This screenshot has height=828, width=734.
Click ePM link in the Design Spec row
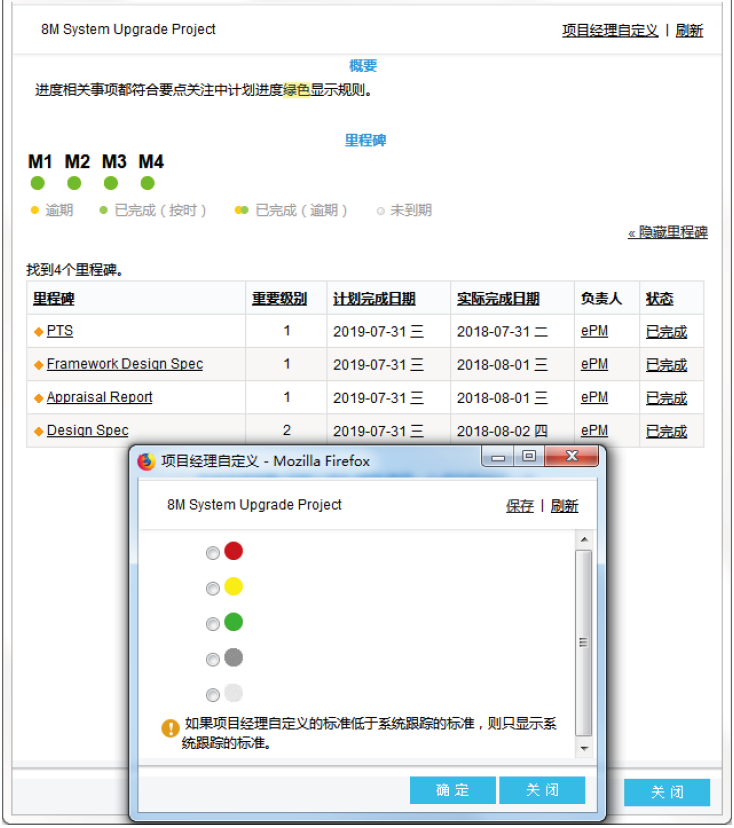[594, 431]
